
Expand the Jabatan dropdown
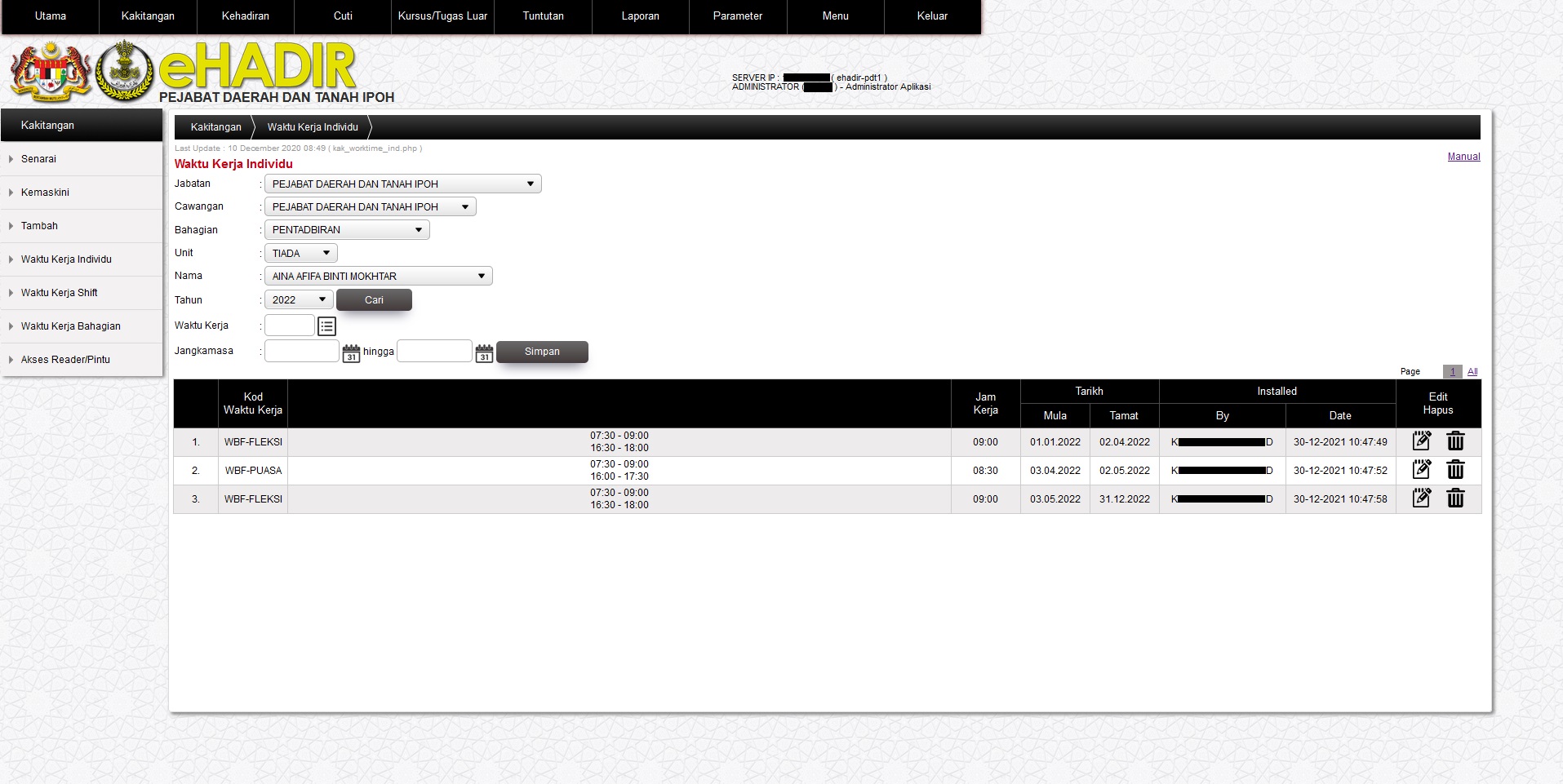pos(402,184)
